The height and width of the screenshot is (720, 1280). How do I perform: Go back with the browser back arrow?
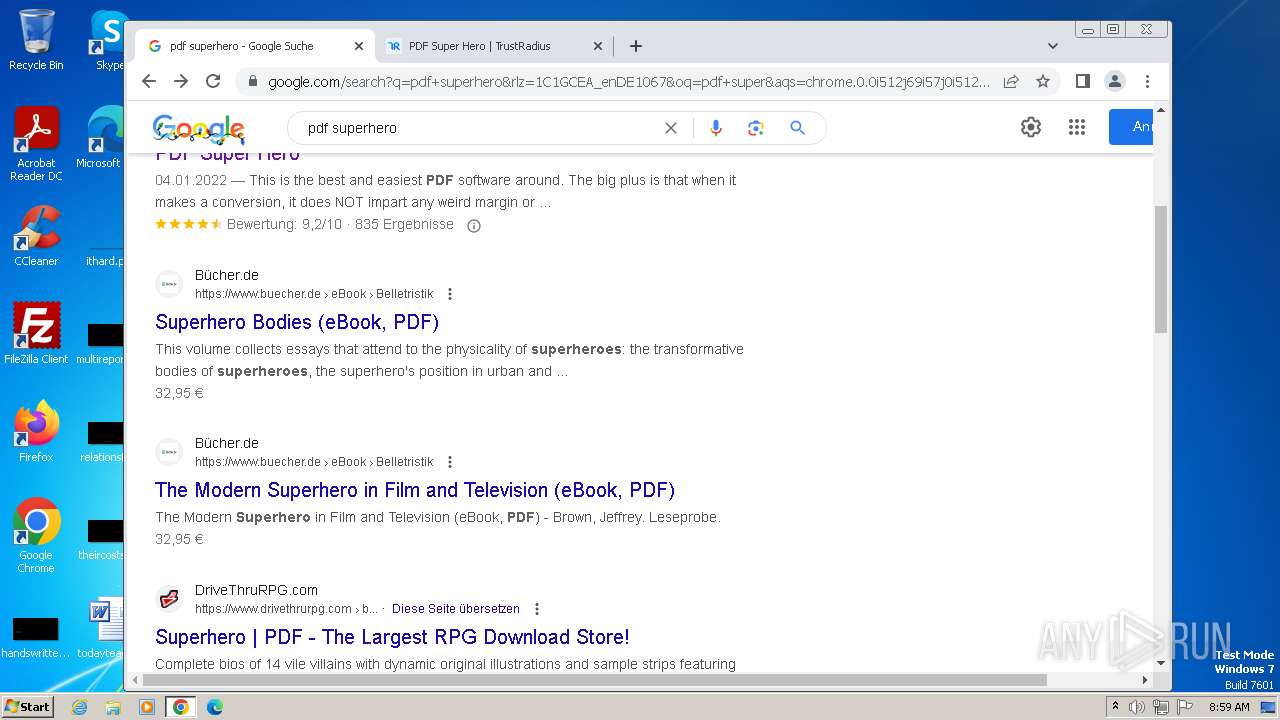tap(149, 81)
